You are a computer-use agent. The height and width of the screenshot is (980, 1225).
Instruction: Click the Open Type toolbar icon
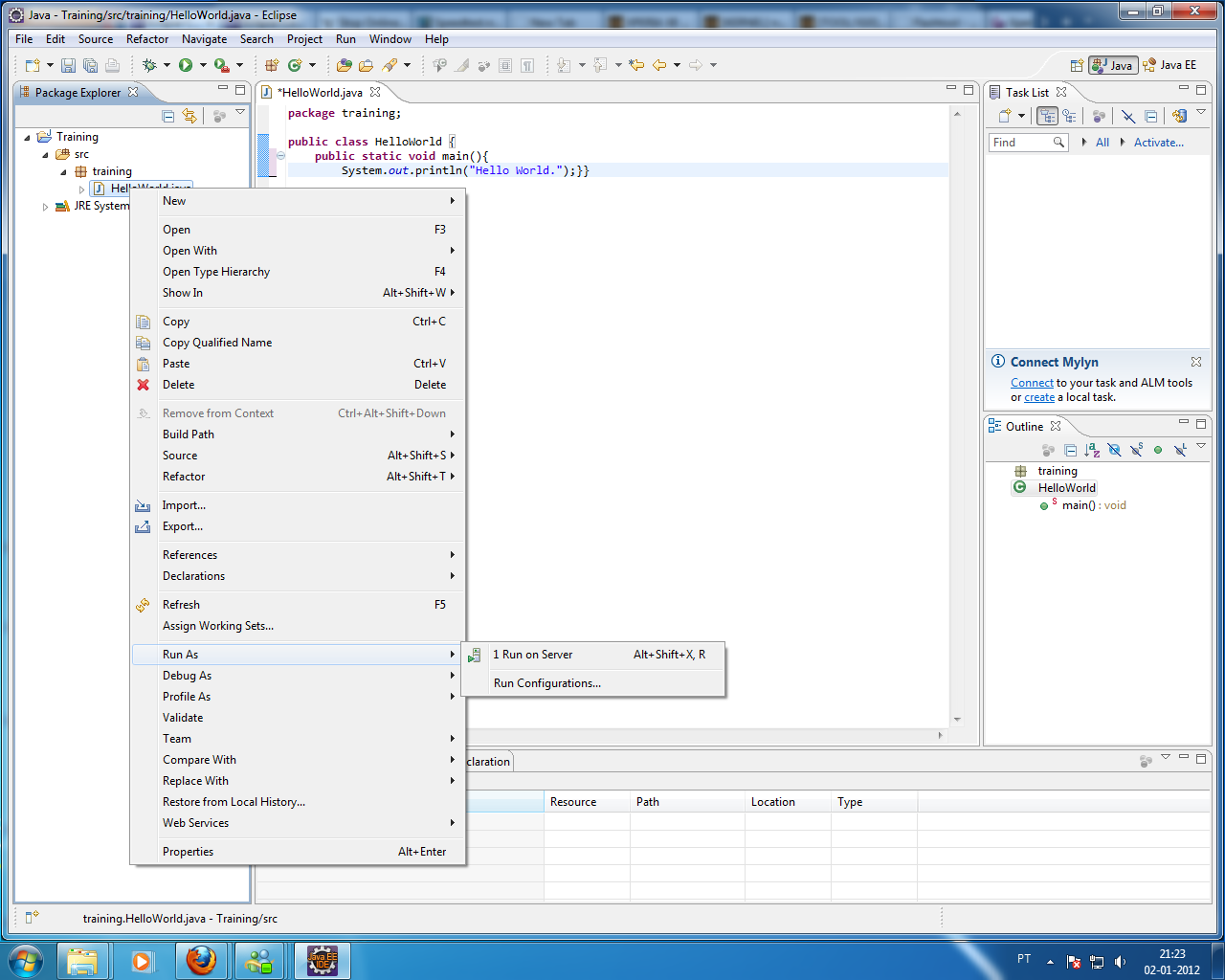point(345,65)
